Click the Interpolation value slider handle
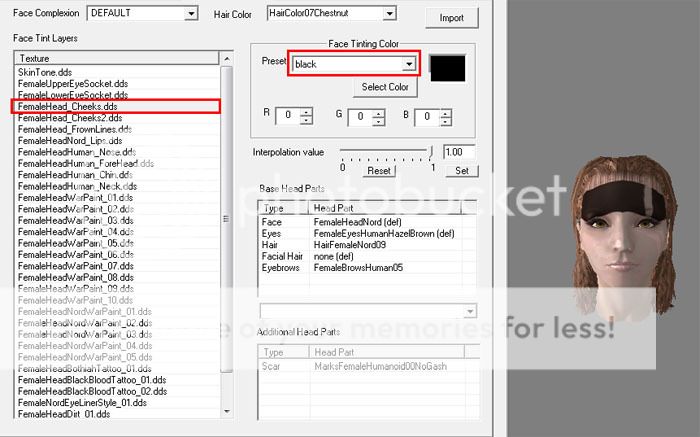Image resolution: width=700 pixels, height=437 pixels. [x=431, y=152]
